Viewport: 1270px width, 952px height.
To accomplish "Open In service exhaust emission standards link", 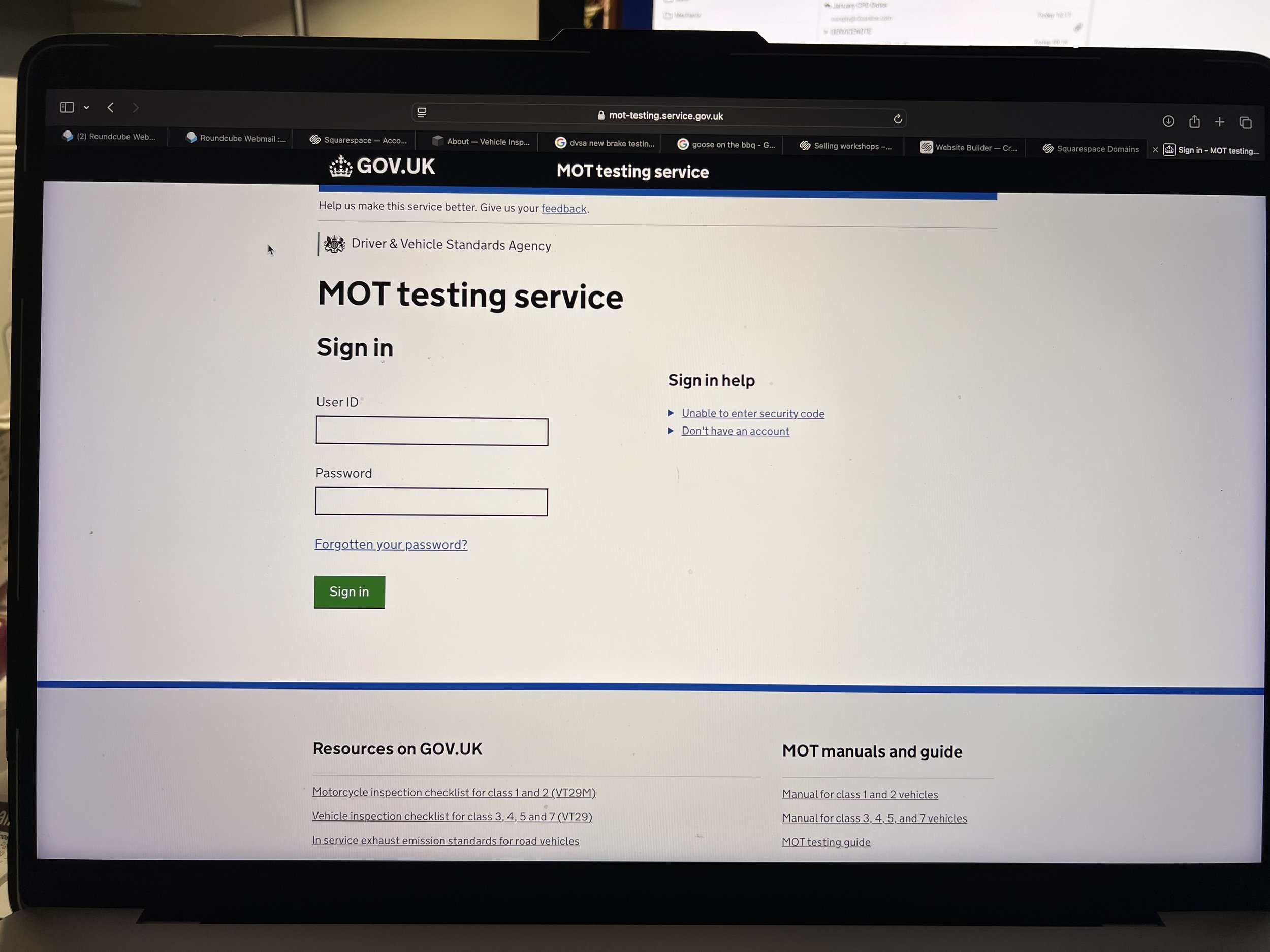I will coord(446,841).
